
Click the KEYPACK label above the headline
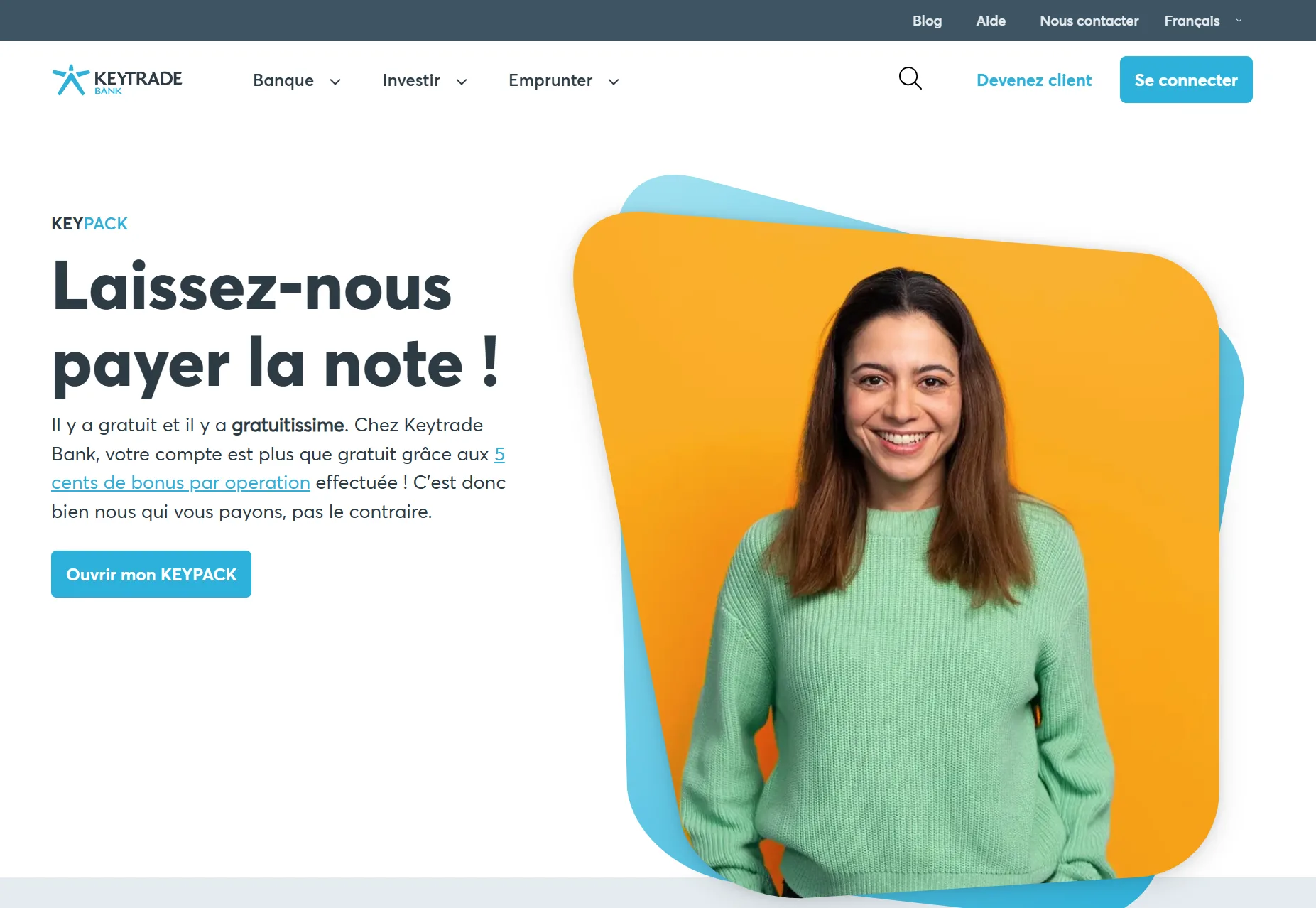coord(89,224)
